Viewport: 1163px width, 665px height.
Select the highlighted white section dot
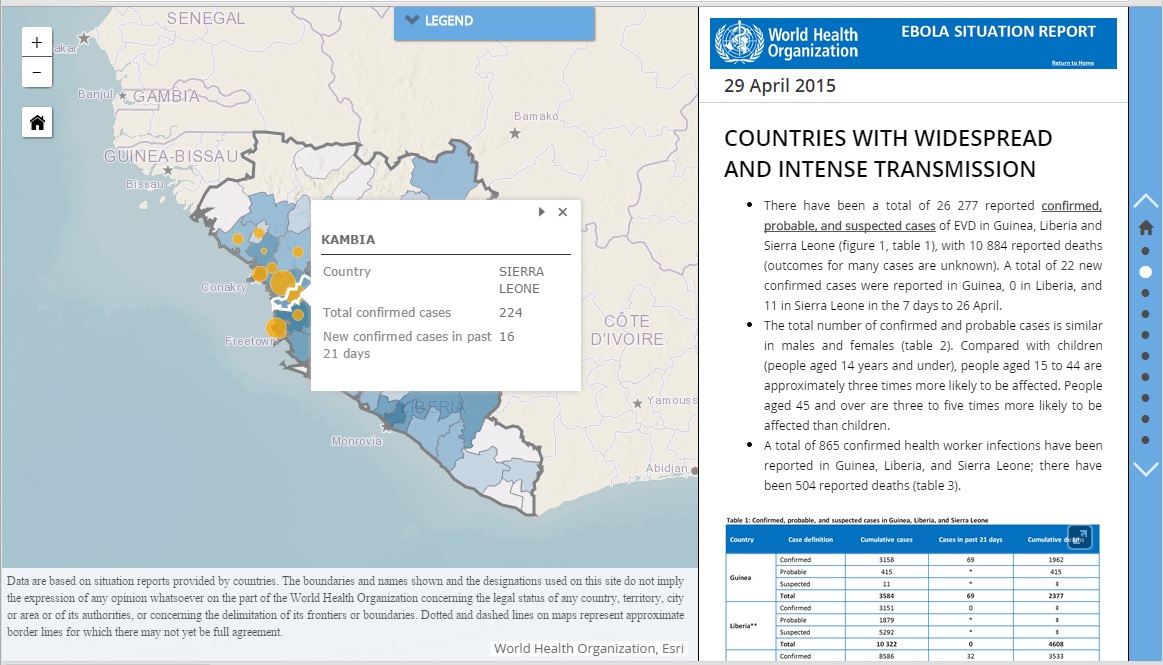click(1146, 271)
